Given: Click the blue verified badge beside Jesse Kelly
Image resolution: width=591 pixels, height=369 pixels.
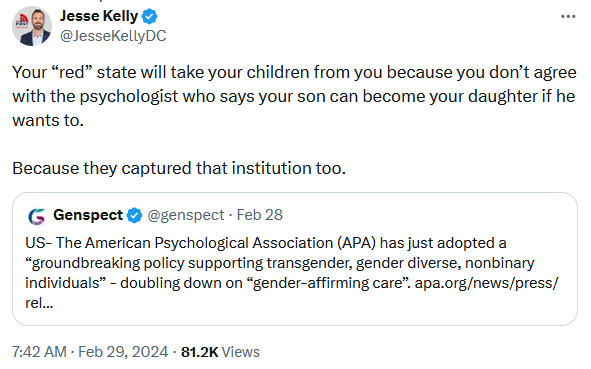Looking at the screenshot, I should pos(150,17).
